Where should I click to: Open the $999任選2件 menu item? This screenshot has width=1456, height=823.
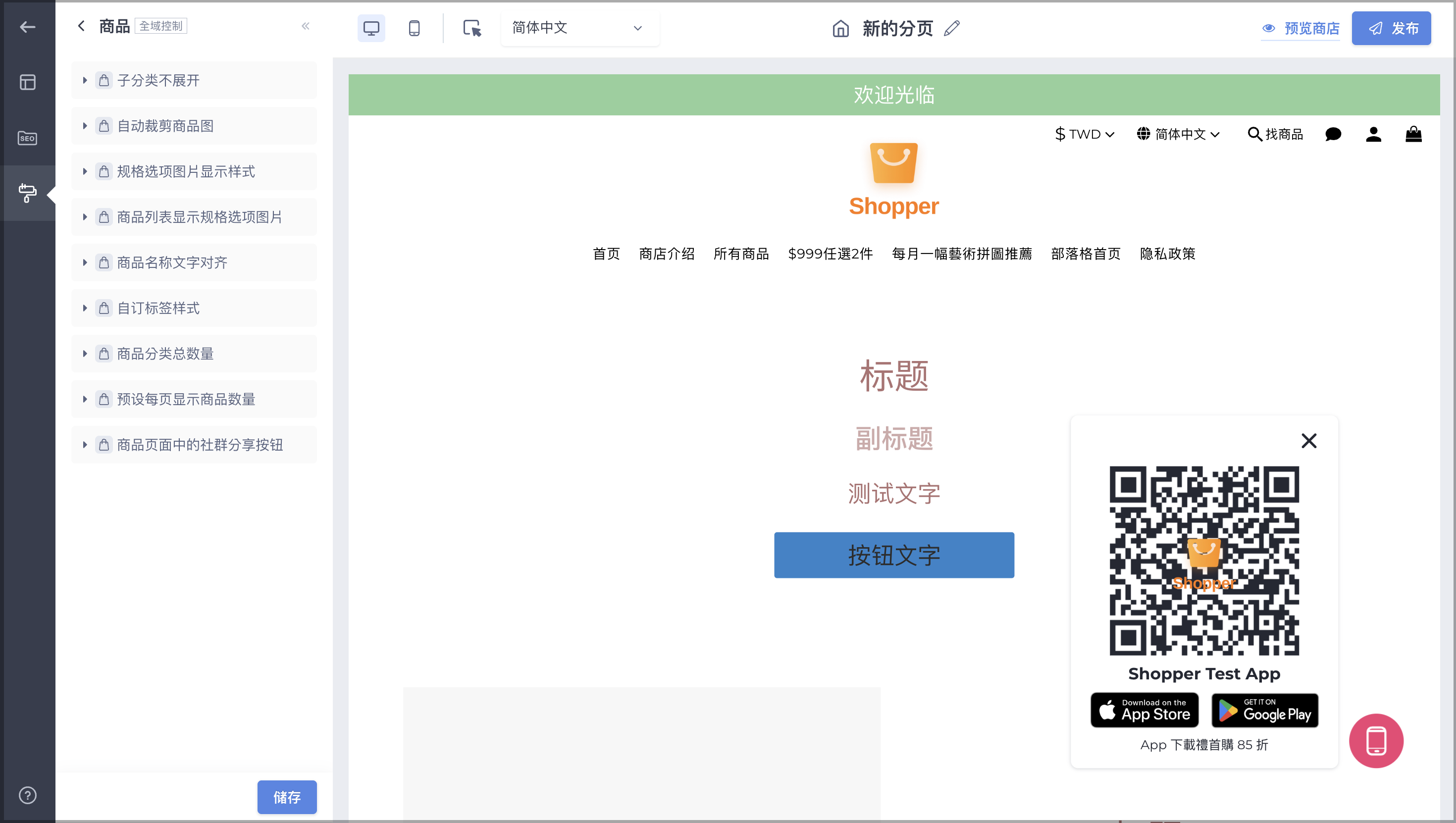click(831, 254)
